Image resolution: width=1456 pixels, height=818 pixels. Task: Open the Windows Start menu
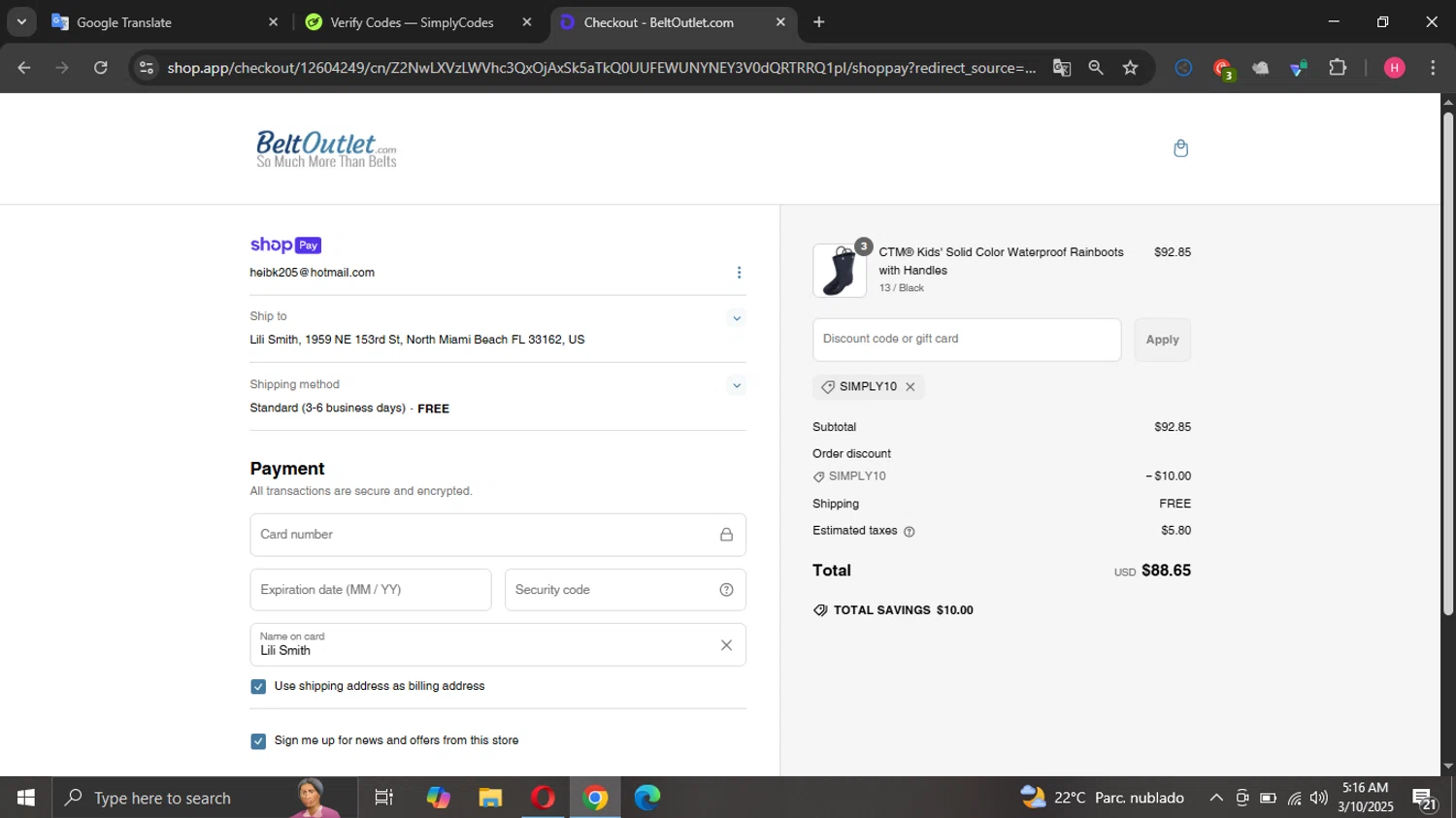click(x=26, y=798)
